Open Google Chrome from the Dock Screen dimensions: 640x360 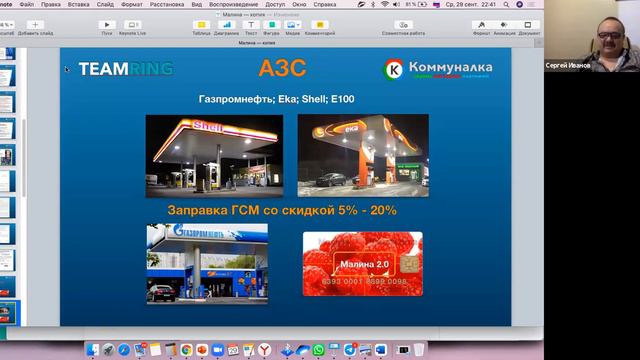point(187,350)
